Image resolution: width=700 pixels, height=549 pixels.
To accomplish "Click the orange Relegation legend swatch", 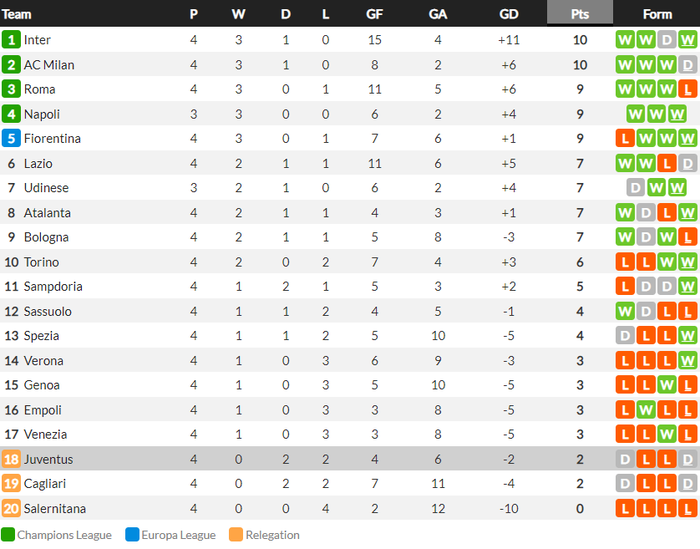I will [236, 535].
